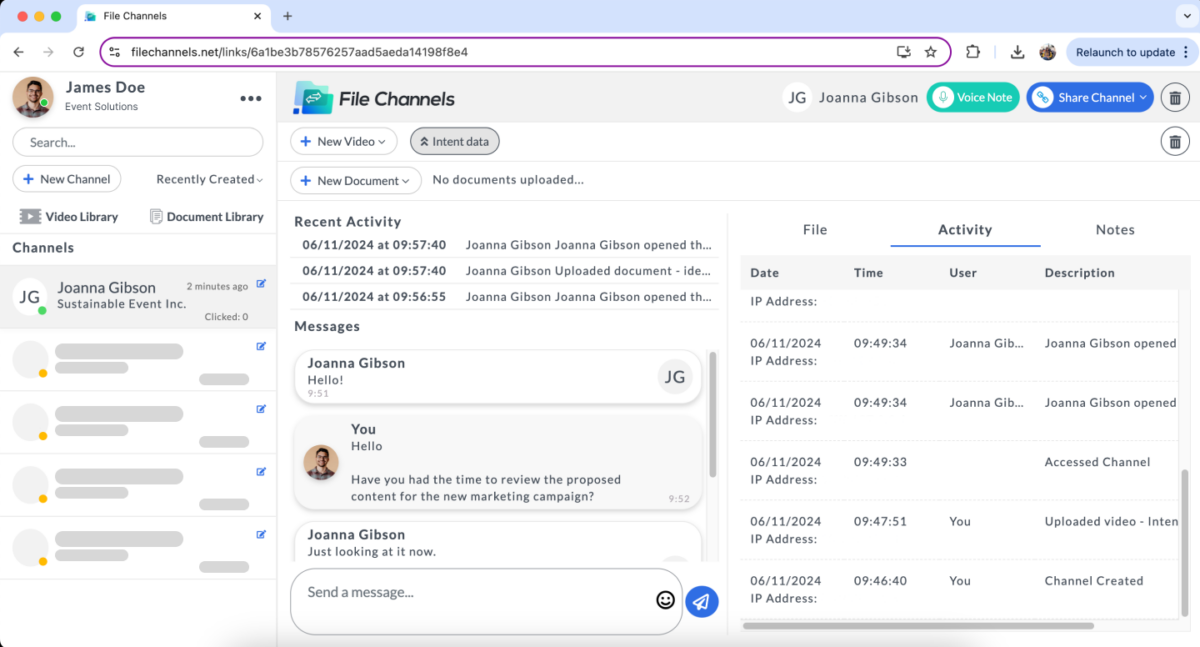Open the emoji picker in message box
Viewport: 1200px width, 647px height.
click(x=665, y=600)
